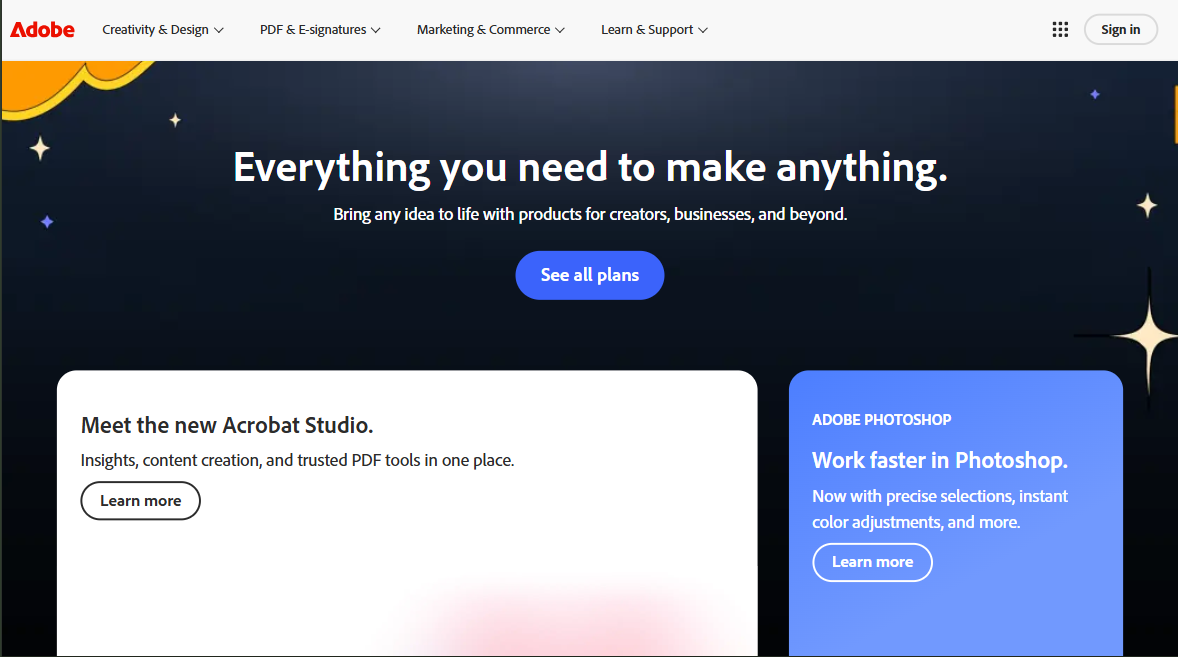Click the text 'Now with precise selections, instant color adjustments'
Image resolution: width=1178 pixels, height=657 pixels.
tap(940, 509)
